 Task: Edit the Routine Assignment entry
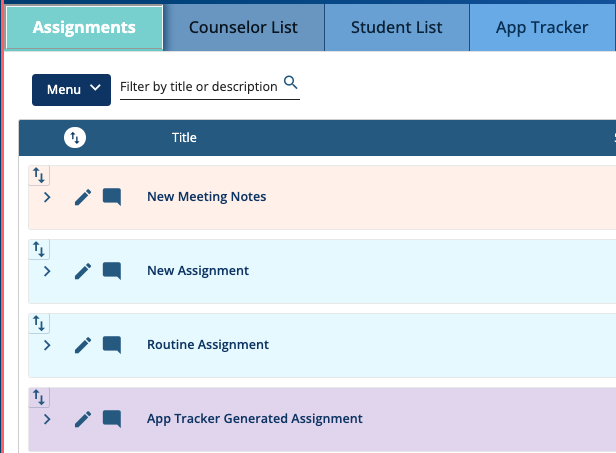tap(83, 345)
